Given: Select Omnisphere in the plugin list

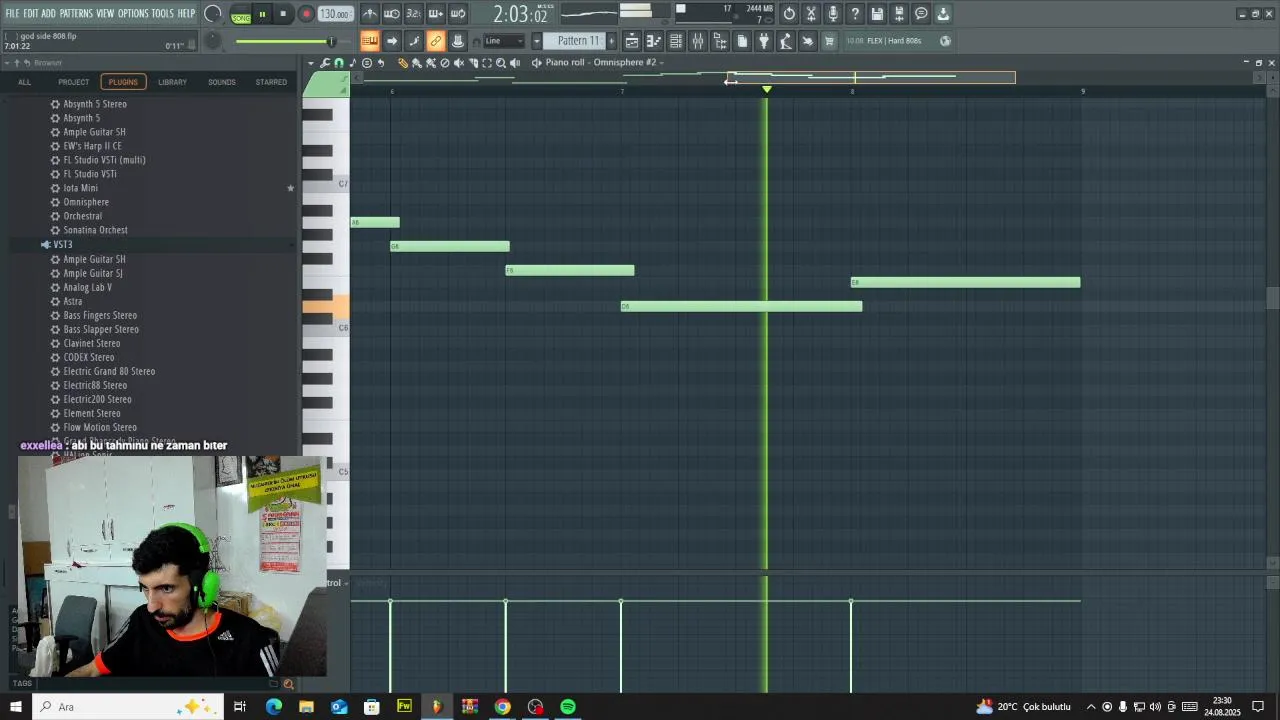Looking at the screenshot, I should 86,202.
